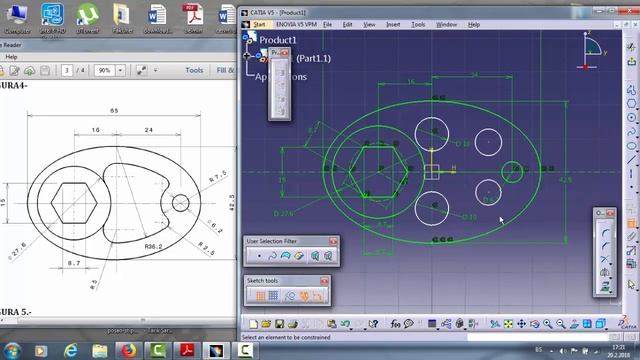Toggle Surface Filter in User Selection Filter

[286, 256]
